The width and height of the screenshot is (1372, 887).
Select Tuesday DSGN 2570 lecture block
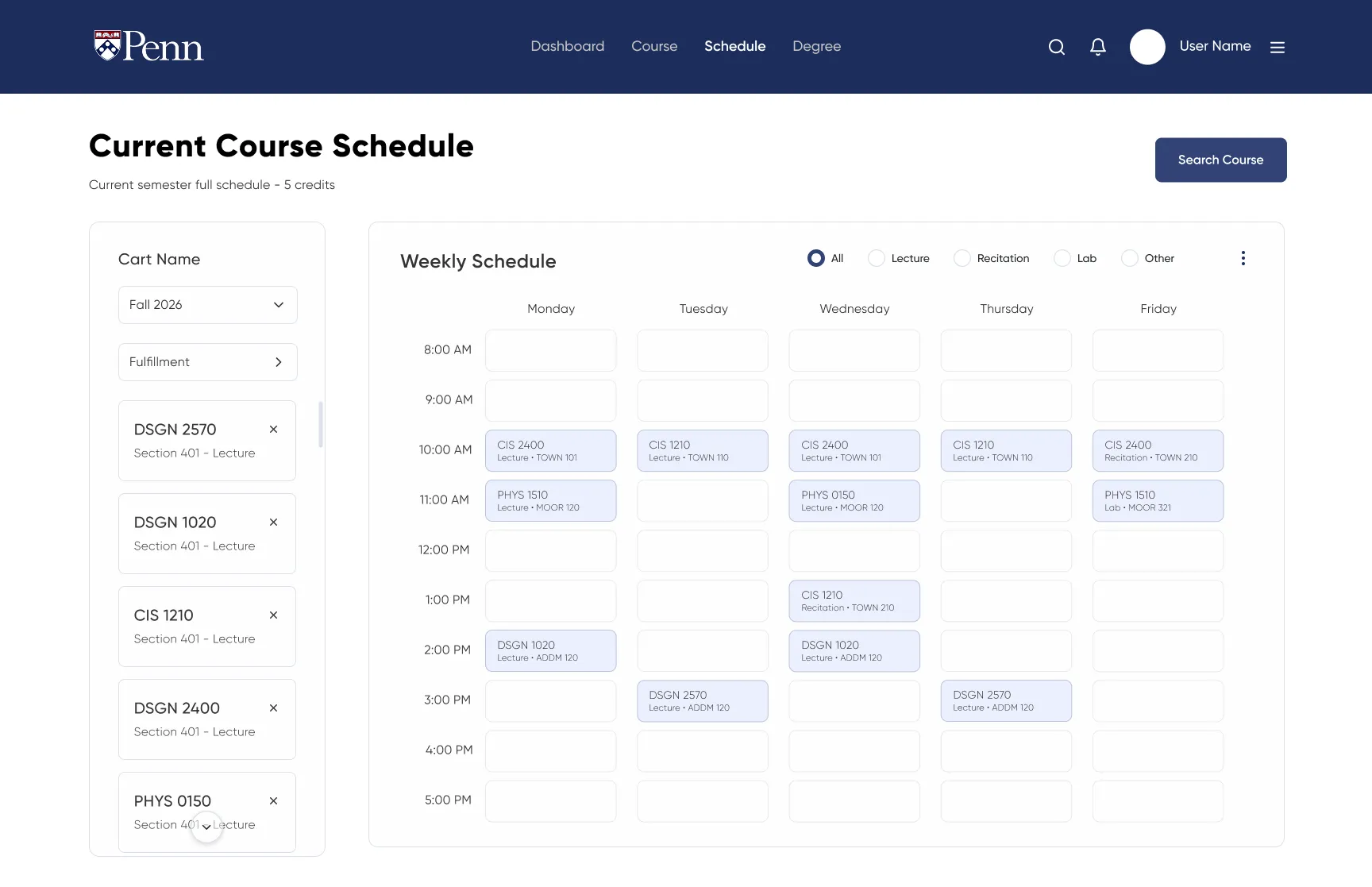[x=703, y=700]
